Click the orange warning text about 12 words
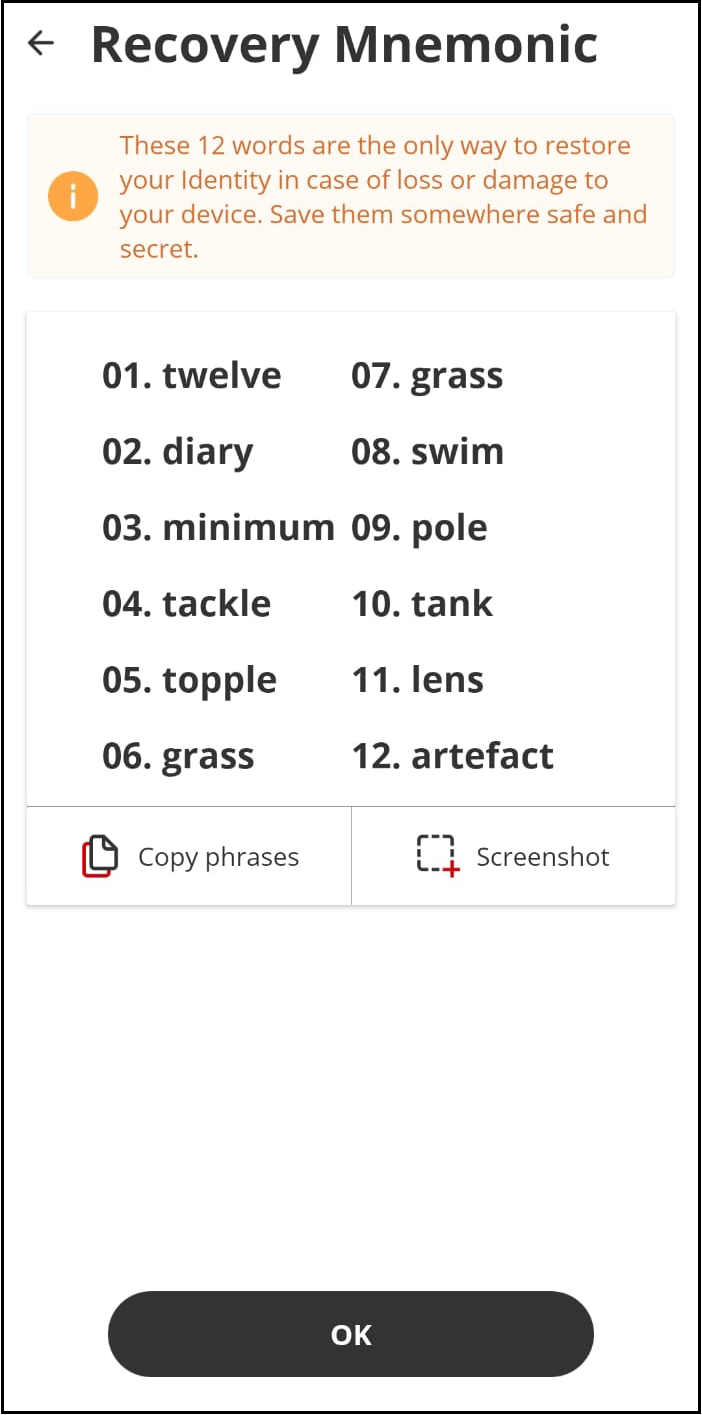Screen dimensions: 702x1415 383,197
